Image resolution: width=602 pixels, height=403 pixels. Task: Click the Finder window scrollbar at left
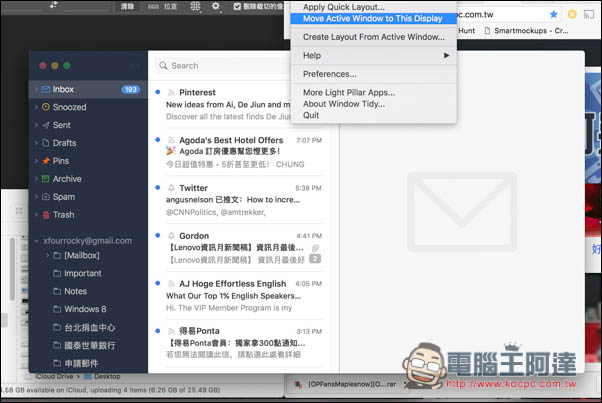click(12, 269)
